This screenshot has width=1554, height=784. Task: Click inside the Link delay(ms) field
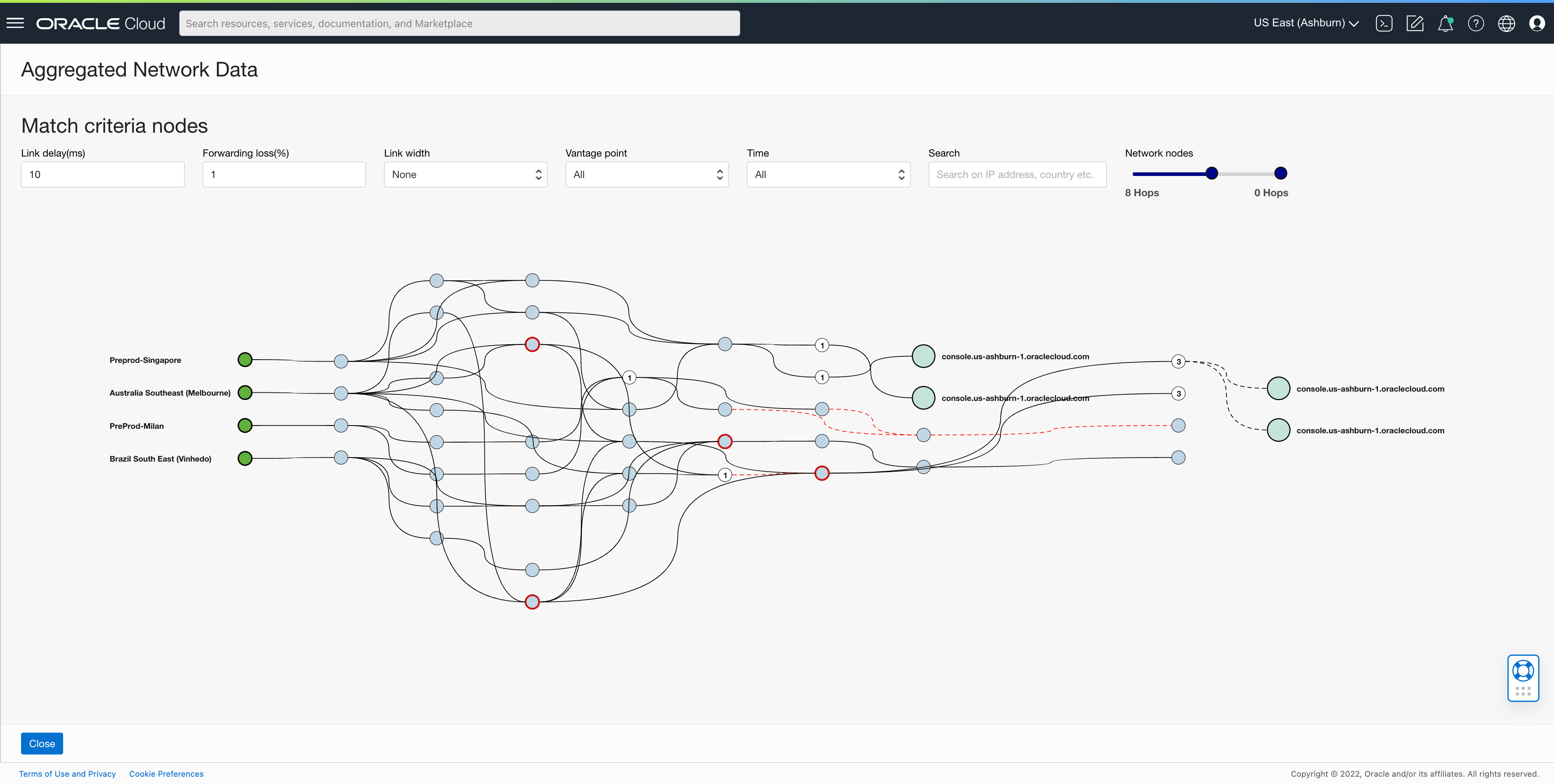coord(102,174)
